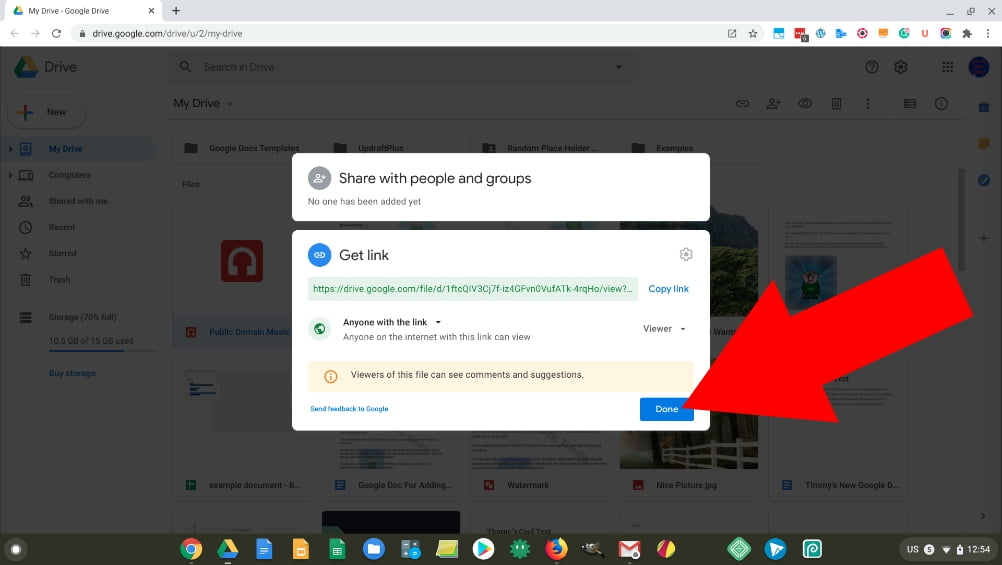This screenshot has width=1002, height=565.
Task: Click Get add-ons plus icon
Action: coord(983,238)
